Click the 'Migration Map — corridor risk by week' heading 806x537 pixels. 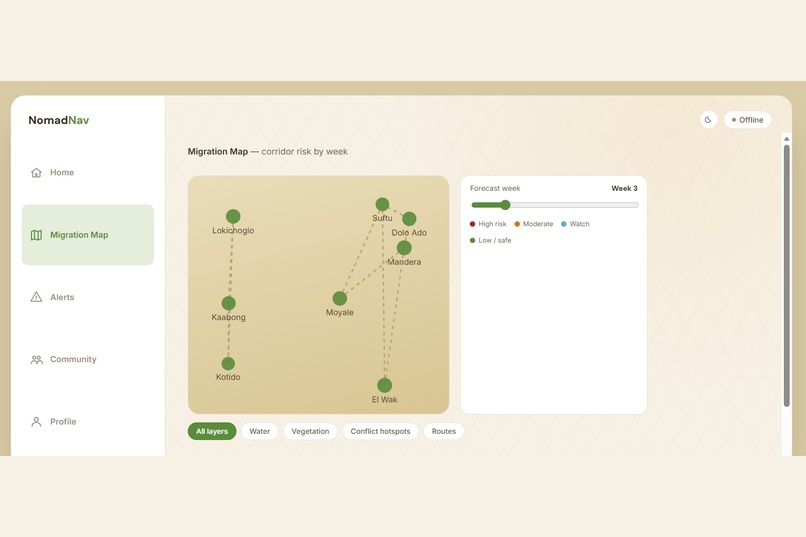click(267, 152)
